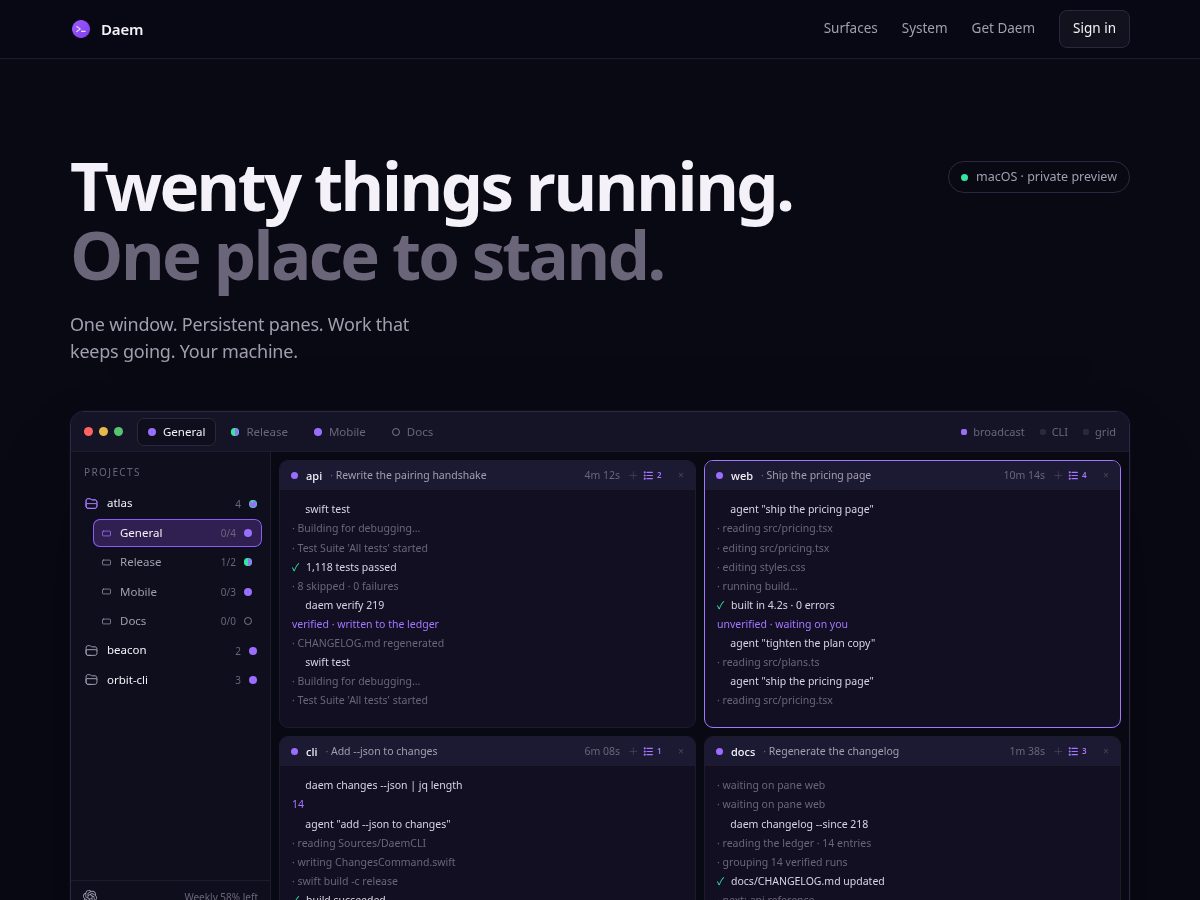Toggle the CLI option in the header
Image resolution: width=1200 pixels, height=900 pixels.
point(1054,432)
